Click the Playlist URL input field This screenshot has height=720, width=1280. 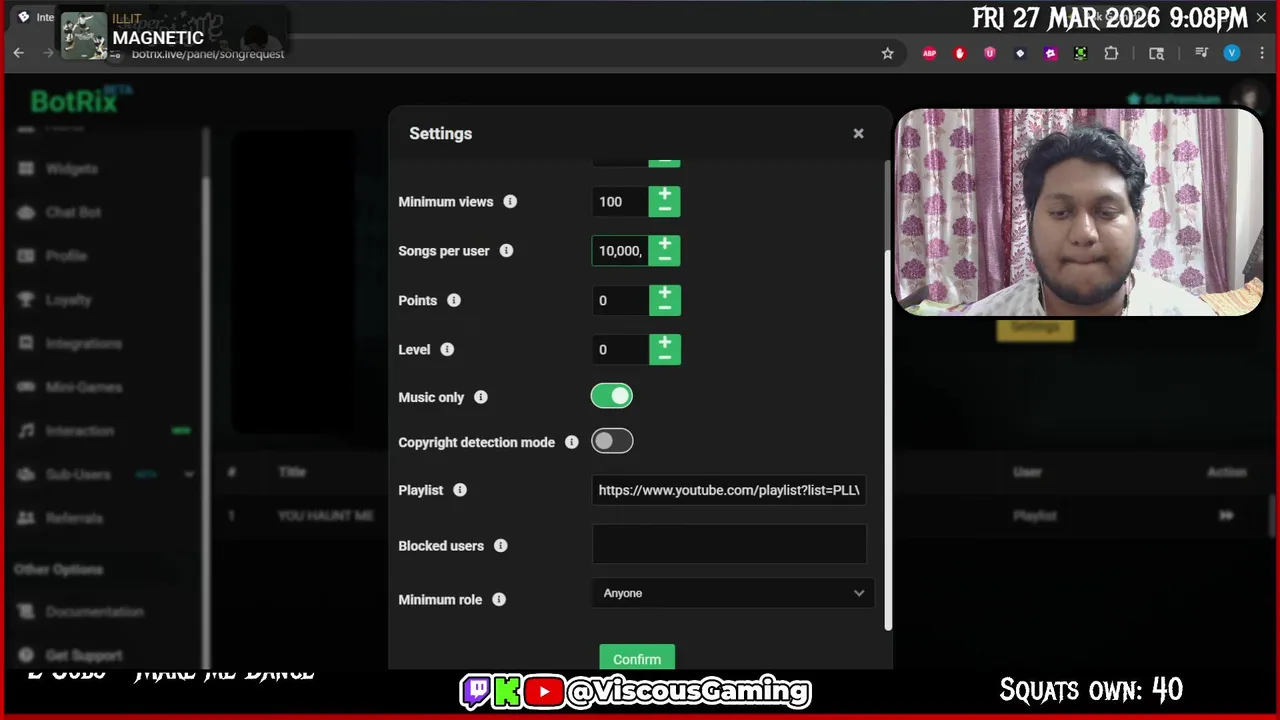[x=729, y=490]
